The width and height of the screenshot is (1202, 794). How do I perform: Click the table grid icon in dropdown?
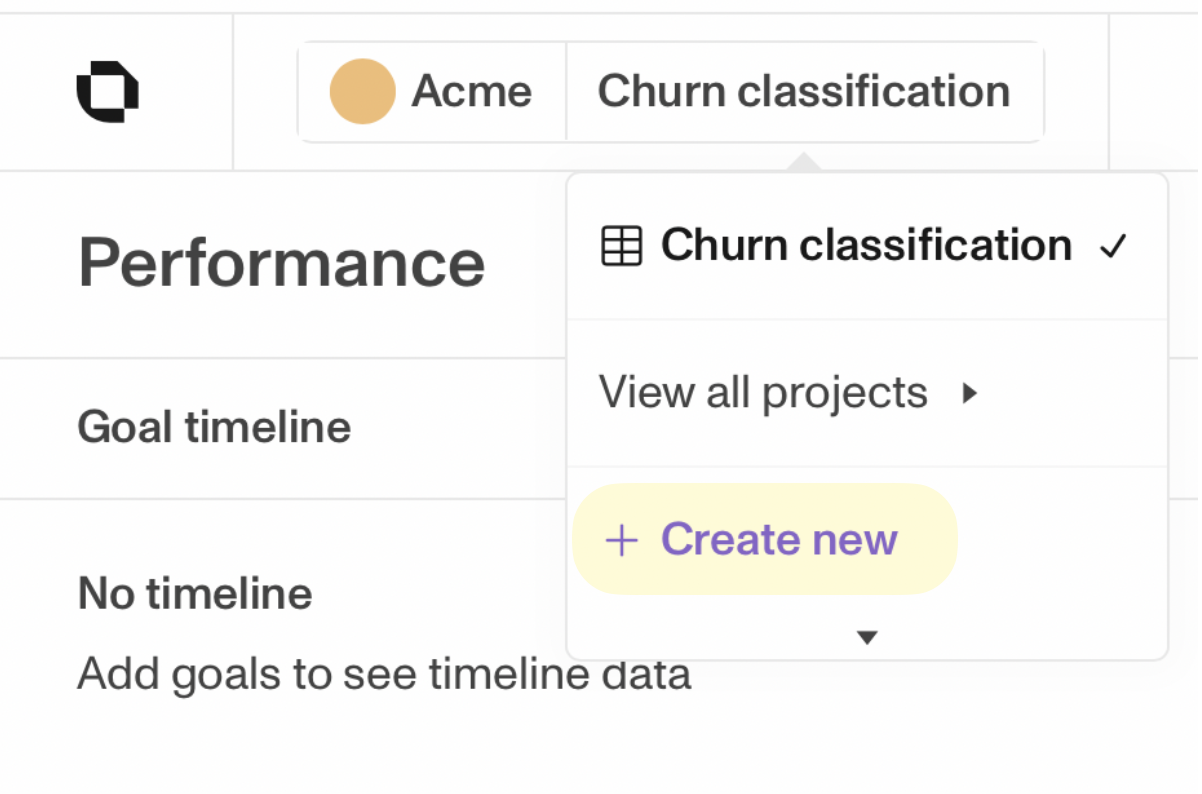click(x=621, y=246)
